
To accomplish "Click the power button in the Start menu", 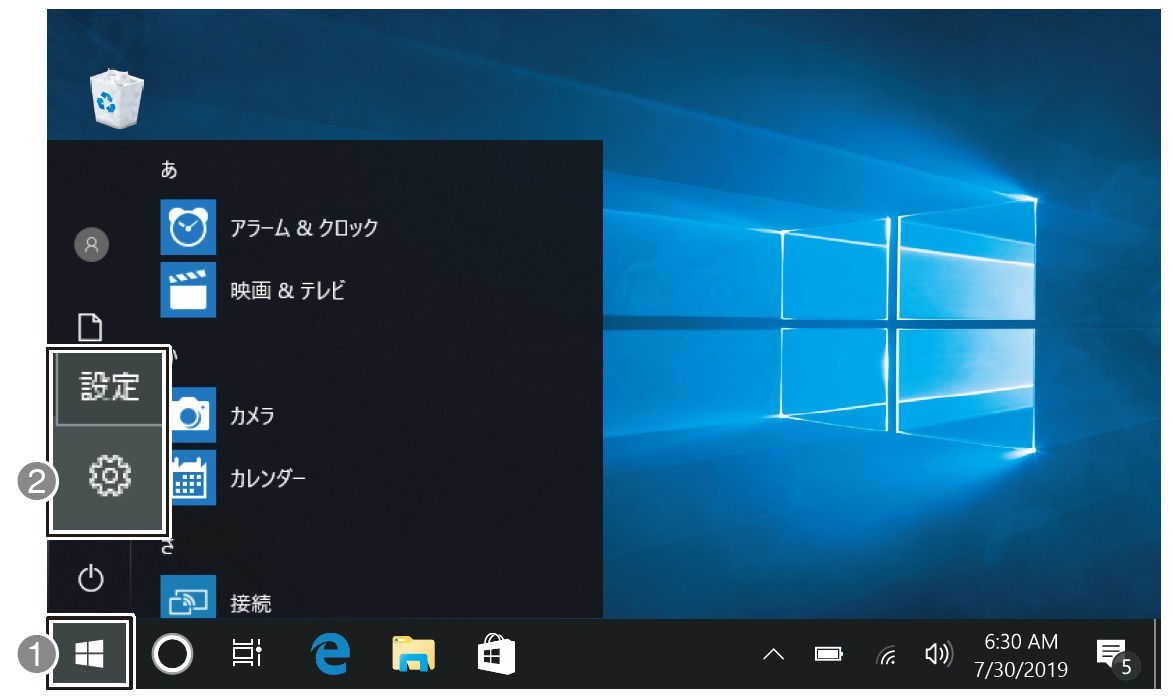I will (x=91, y=578).
